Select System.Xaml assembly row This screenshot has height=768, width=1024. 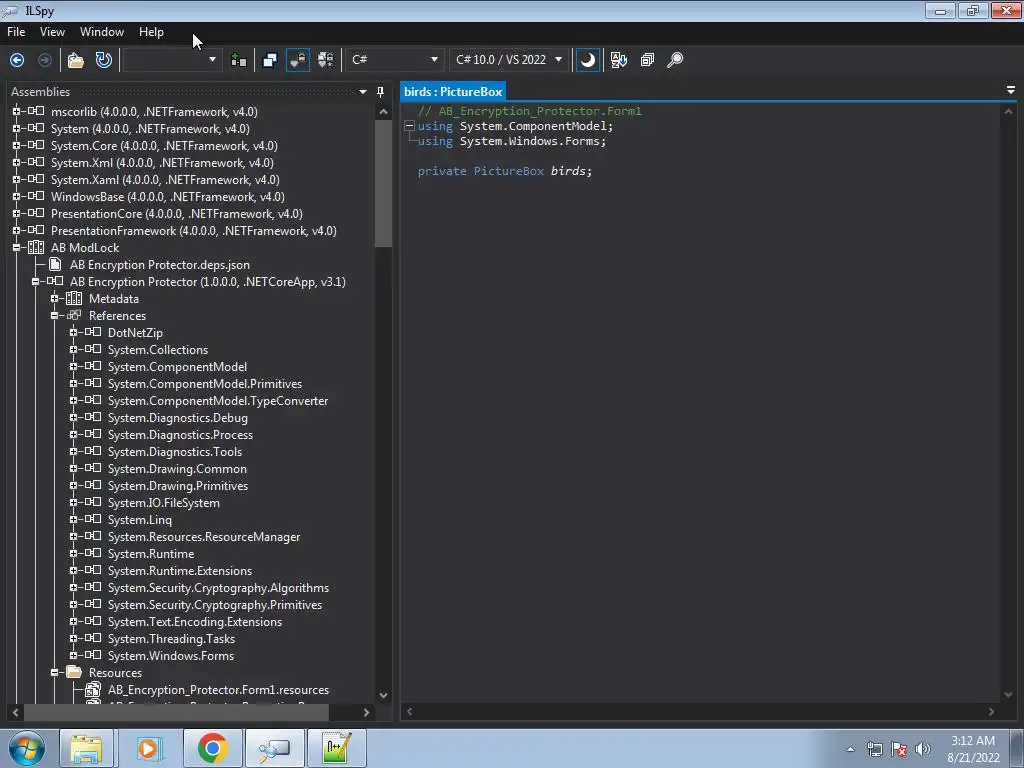pyautogui.click(x=165, y=180)
